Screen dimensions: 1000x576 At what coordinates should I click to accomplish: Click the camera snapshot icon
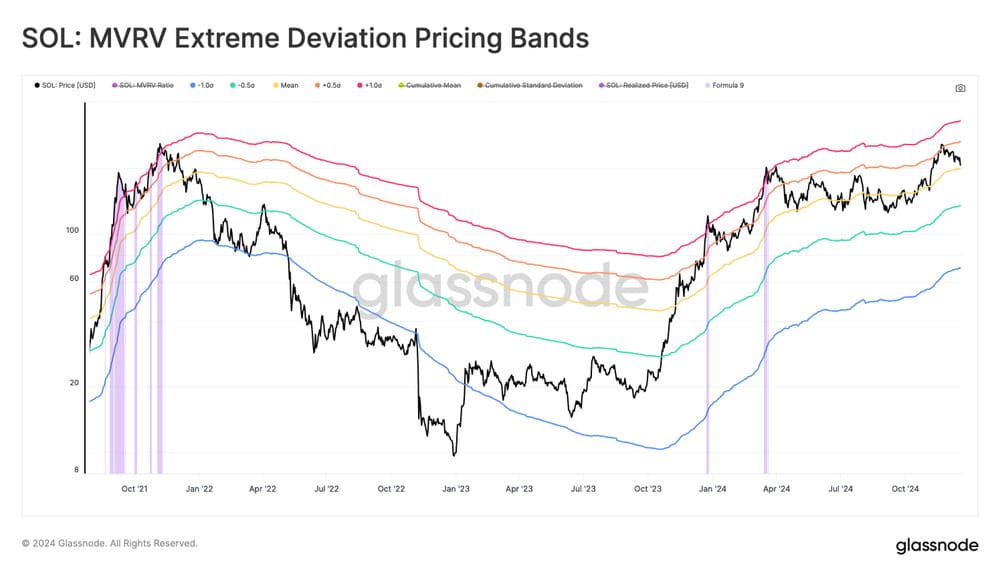(x=960, y=88)
